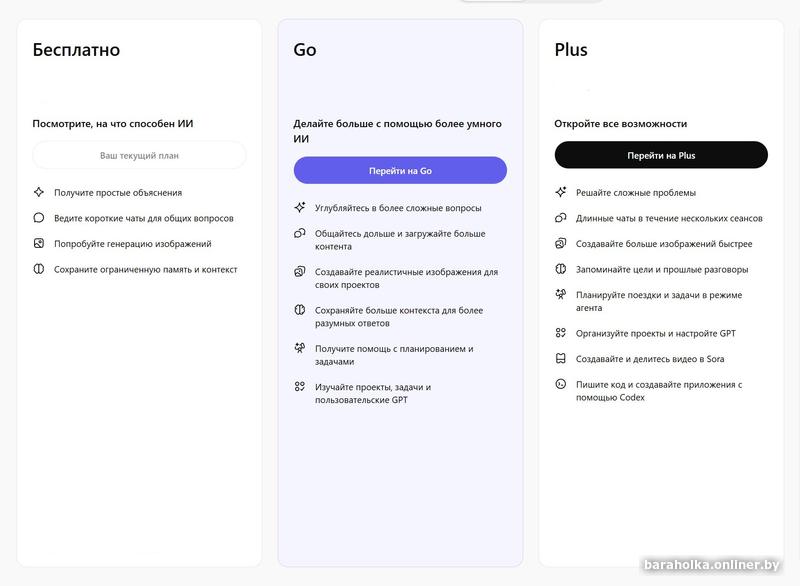
Task: Click the 'Организуйте проекты и настройте GPT' feature
Action: pos(655,333)
